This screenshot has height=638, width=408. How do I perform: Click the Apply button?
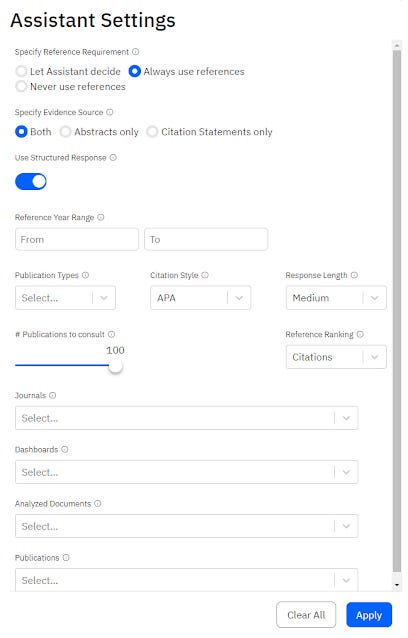[369, 615]
